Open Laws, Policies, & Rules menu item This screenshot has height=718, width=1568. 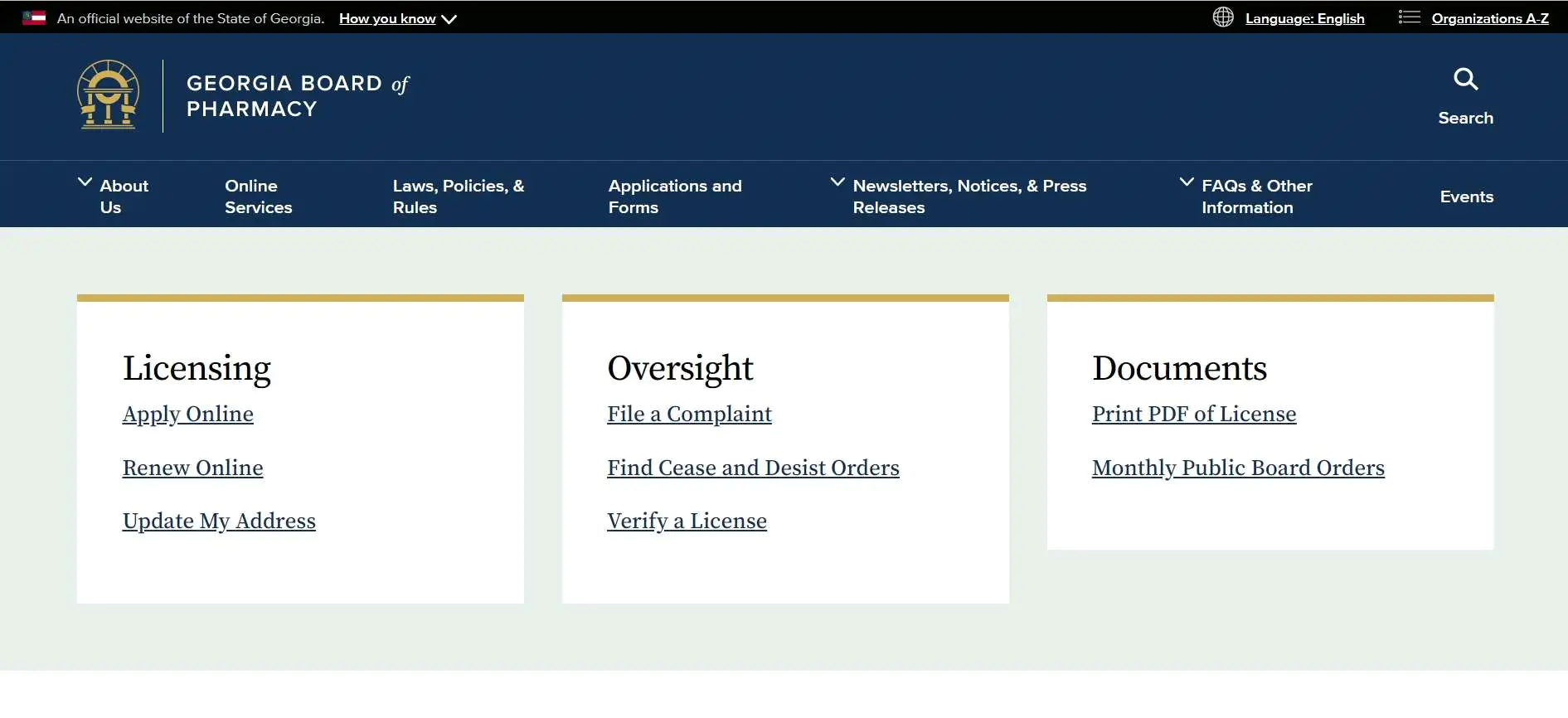pos(458,196)
